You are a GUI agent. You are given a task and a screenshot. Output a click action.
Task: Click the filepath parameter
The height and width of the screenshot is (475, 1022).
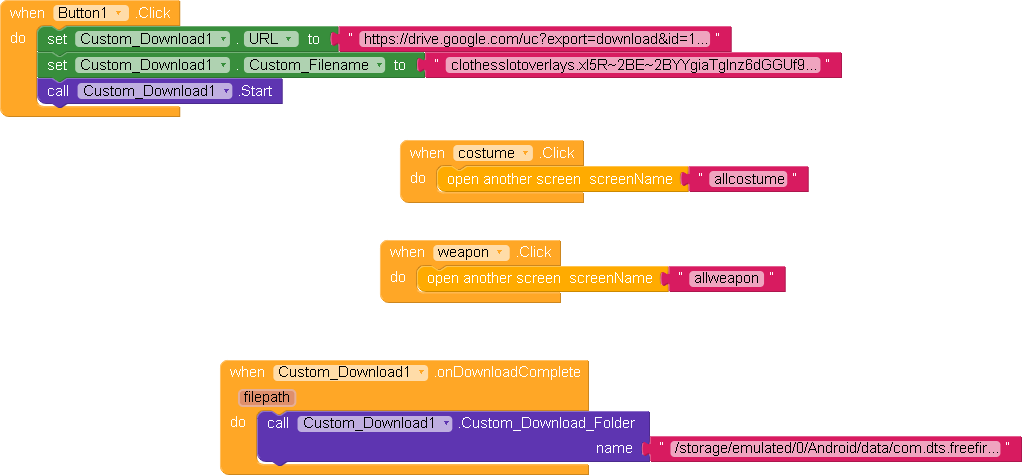point(266,397)
